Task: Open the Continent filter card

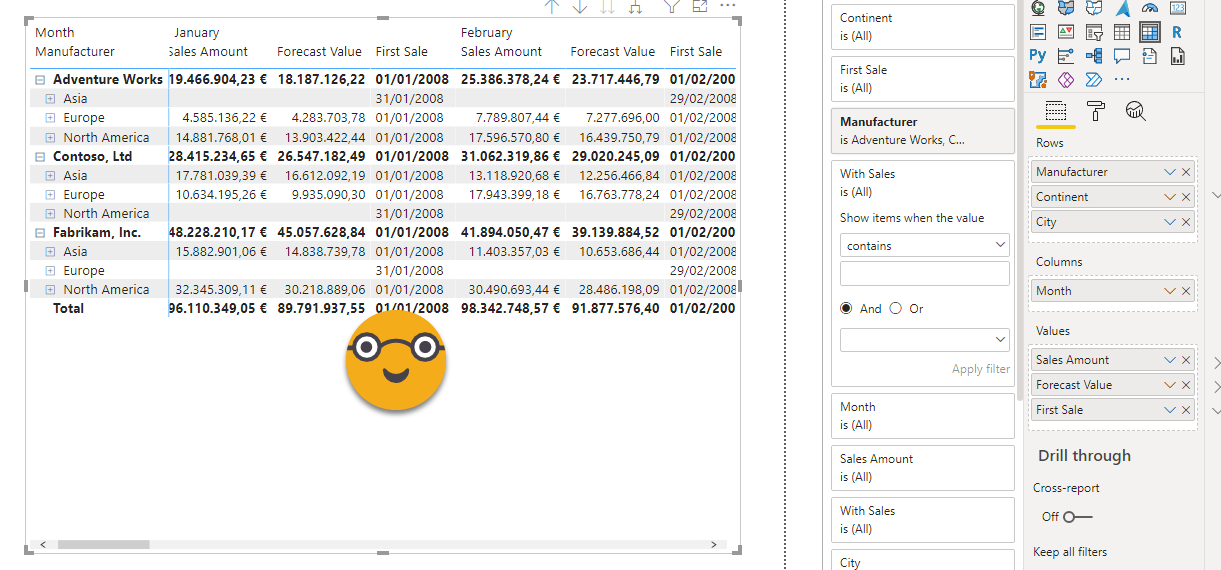Action: [x=923, y=27]
